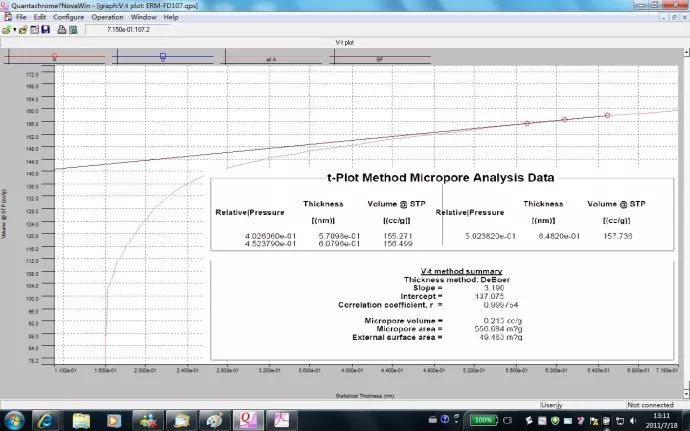Click the Micropore volume value 0.213 cc/g
The width and height of the screenshot is (690, 431).
coord(503,321)
